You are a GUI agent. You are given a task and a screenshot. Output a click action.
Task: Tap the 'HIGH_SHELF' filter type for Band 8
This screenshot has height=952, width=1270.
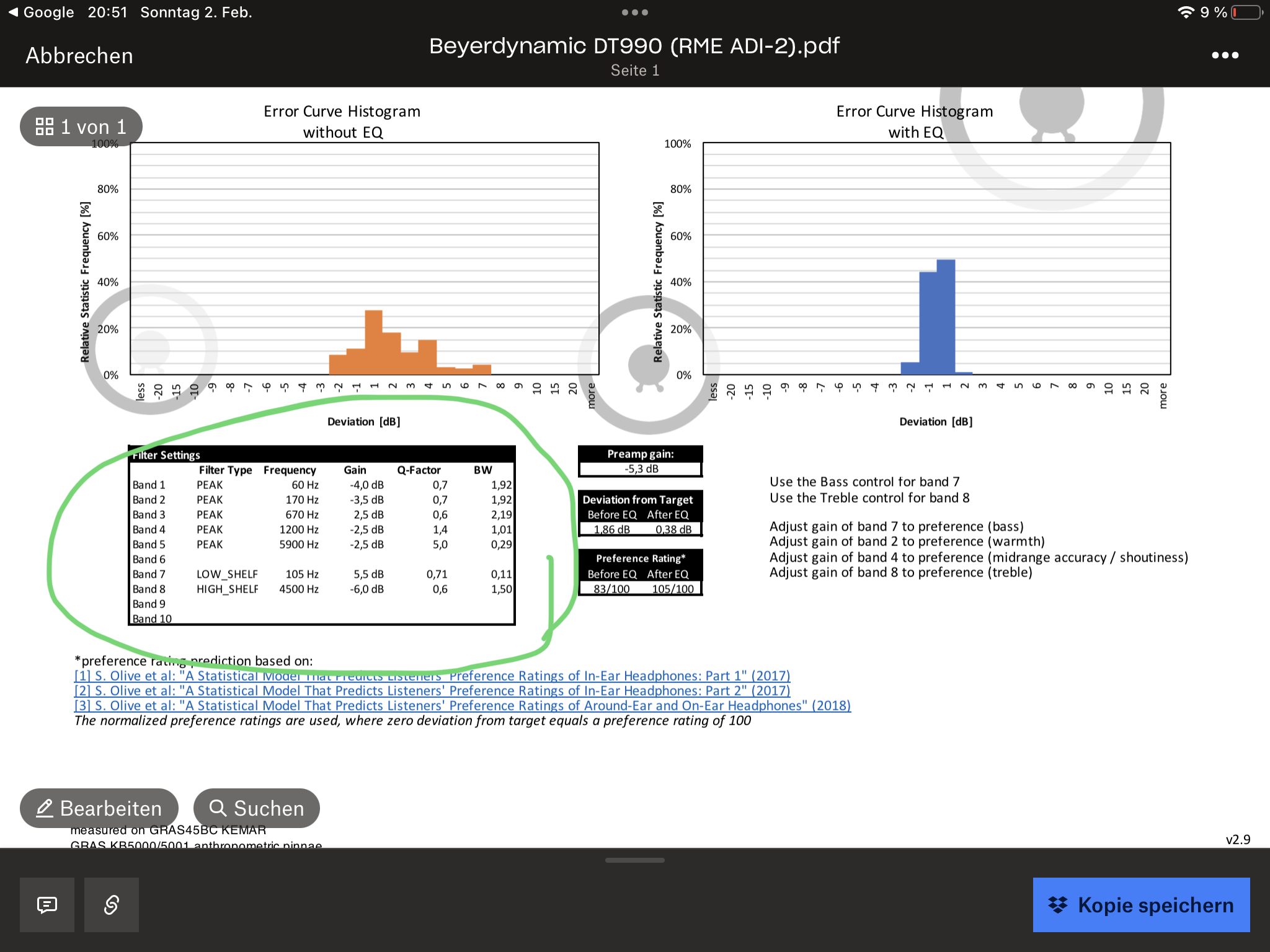(x=228, y=589)
